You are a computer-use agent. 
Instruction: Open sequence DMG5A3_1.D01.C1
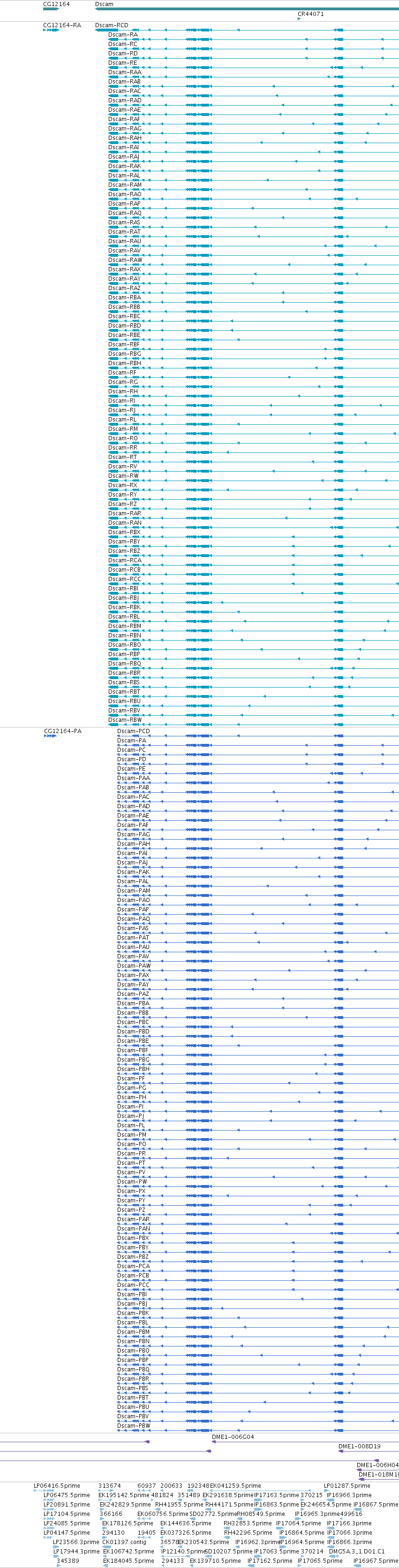pos(357,1551)
